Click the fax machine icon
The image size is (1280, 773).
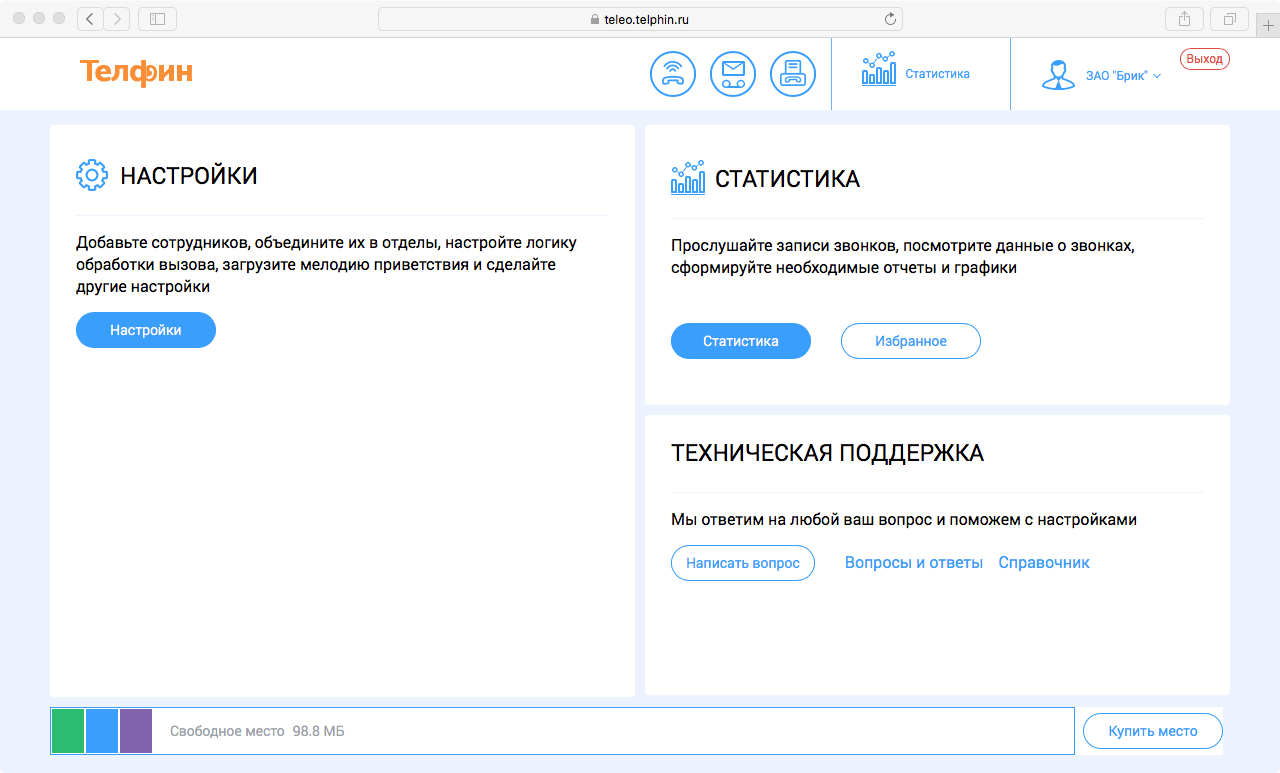click(793, 73)
